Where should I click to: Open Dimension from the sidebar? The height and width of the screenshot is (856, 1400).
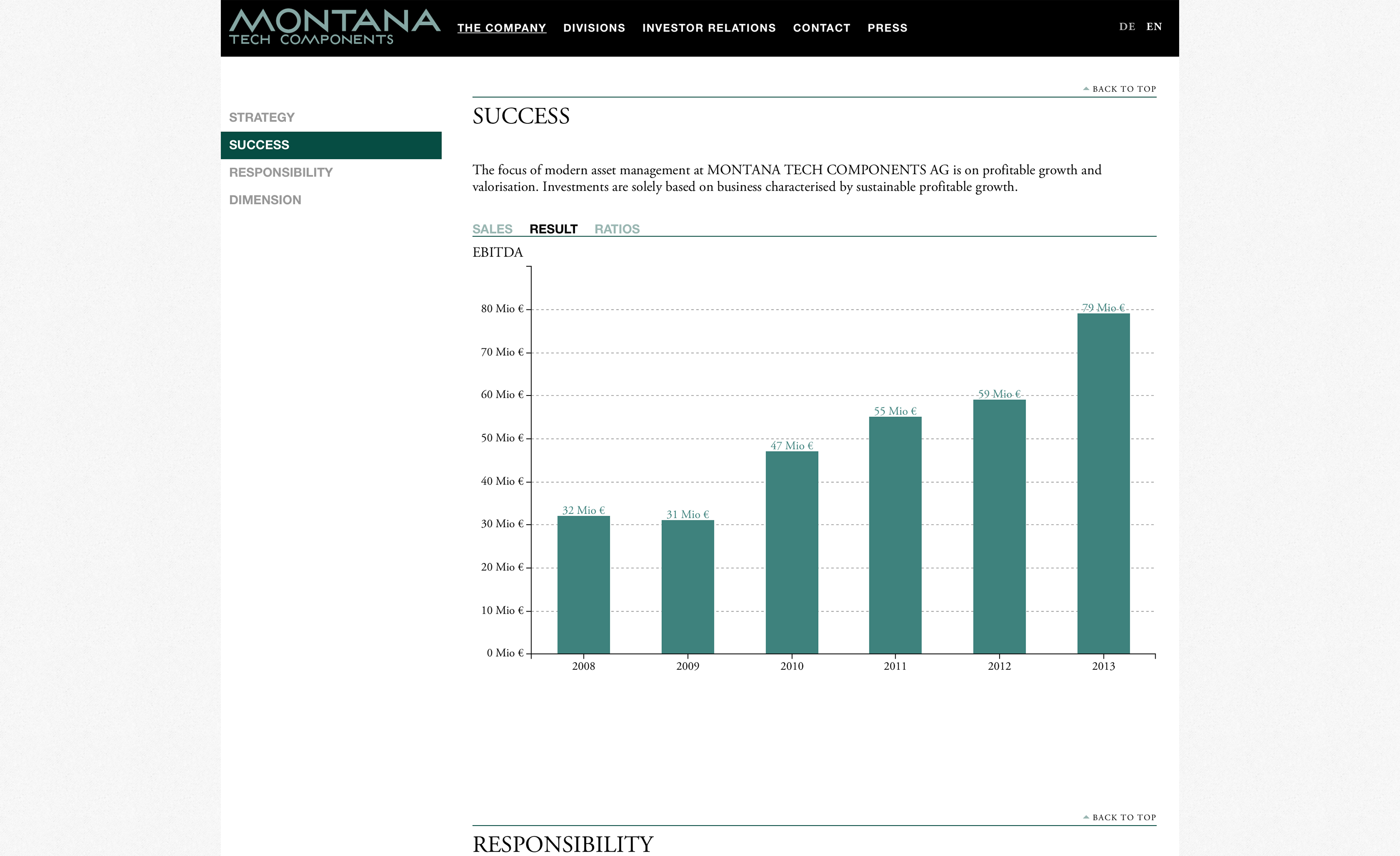265,200
